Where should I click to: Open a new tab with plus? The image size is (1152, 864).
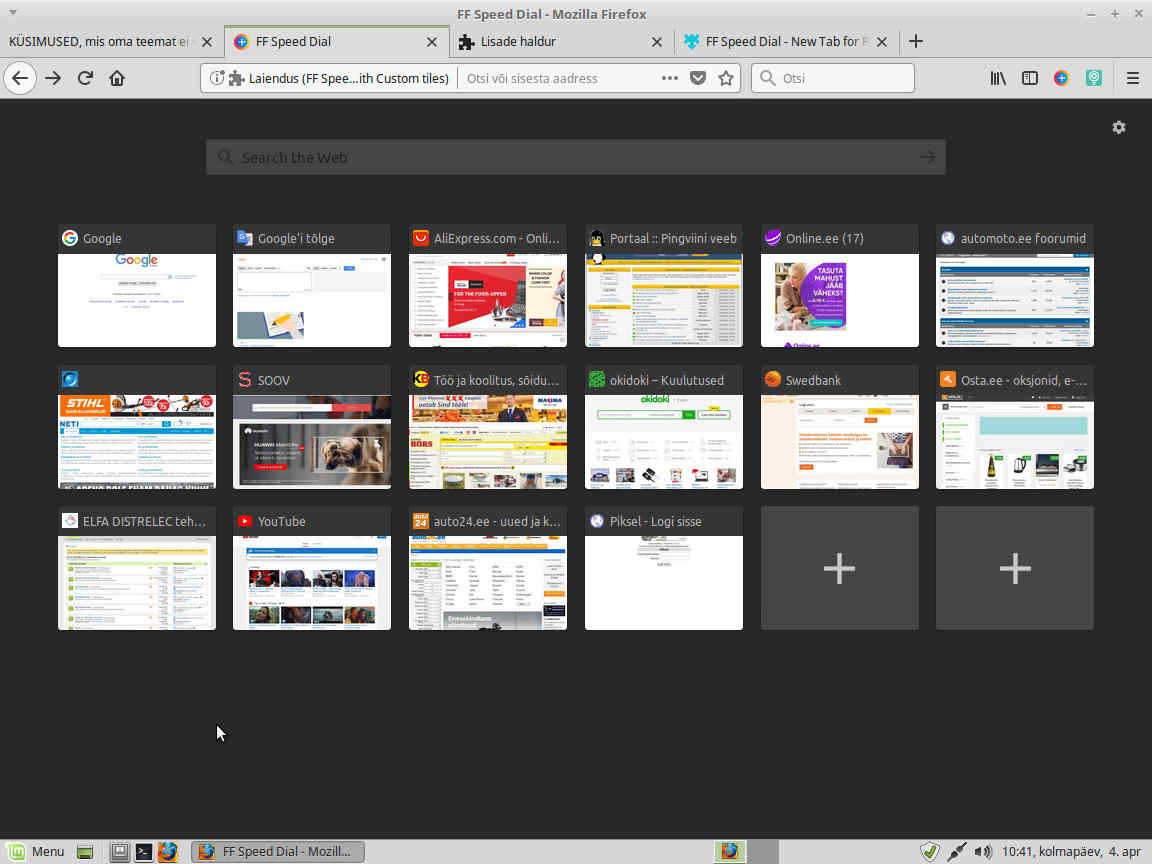tap(915, 41)
